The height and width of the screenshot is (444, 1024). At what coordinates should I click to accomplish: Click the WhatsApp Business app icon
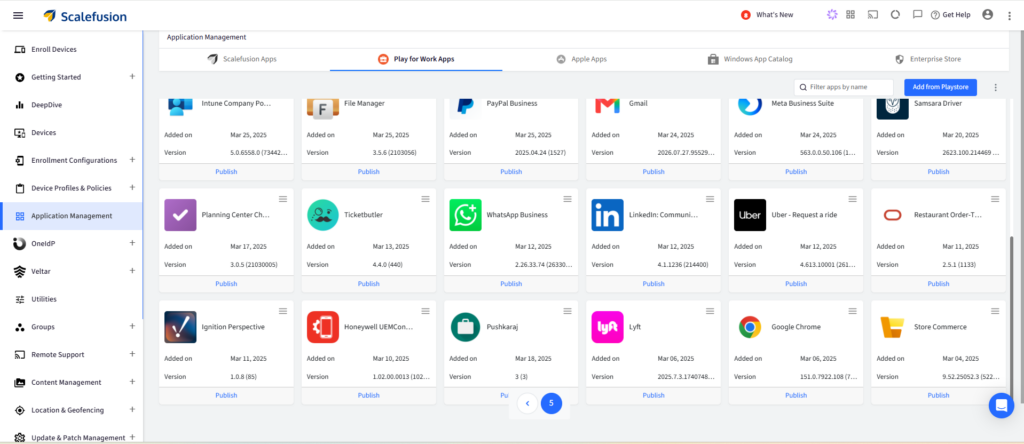(465, 215)
